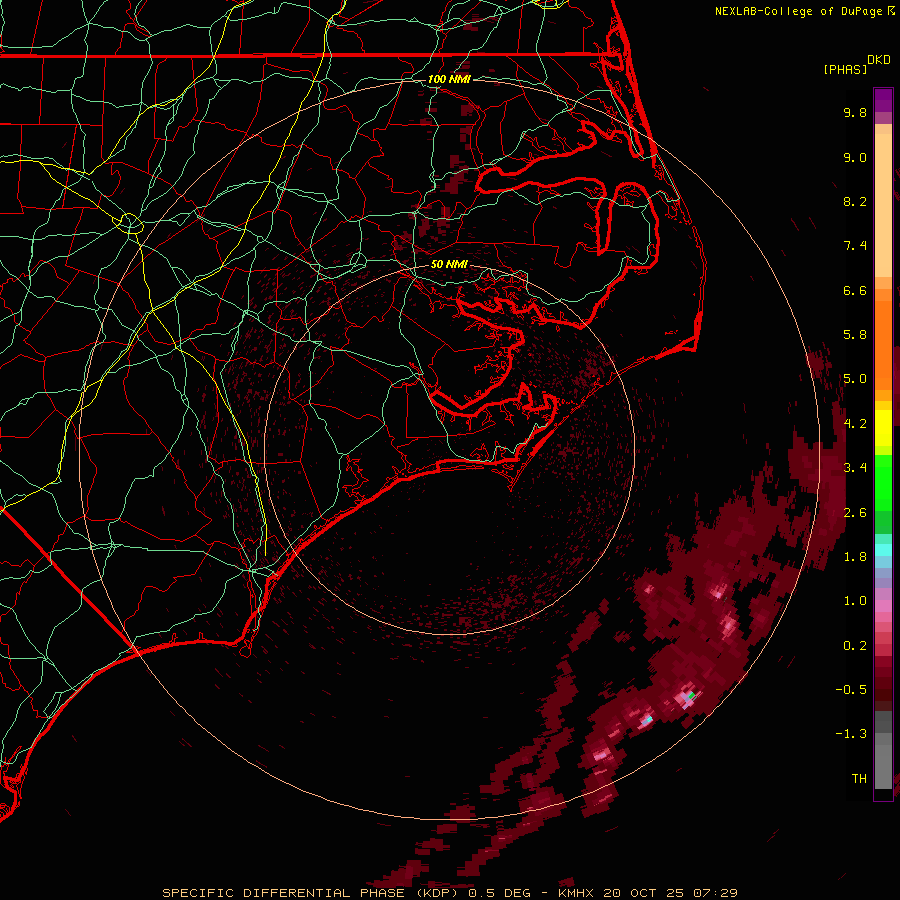Click the yellow color scale segment
Screen dimensions: 900x900
(883, 428)
